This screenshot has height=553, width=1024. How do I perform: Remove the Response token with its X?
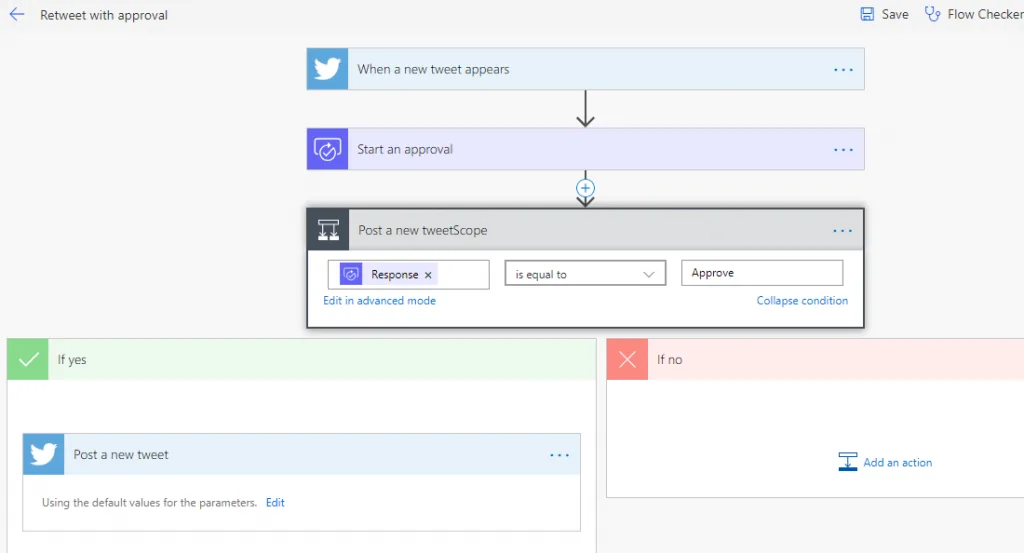(x=429, y=275)
